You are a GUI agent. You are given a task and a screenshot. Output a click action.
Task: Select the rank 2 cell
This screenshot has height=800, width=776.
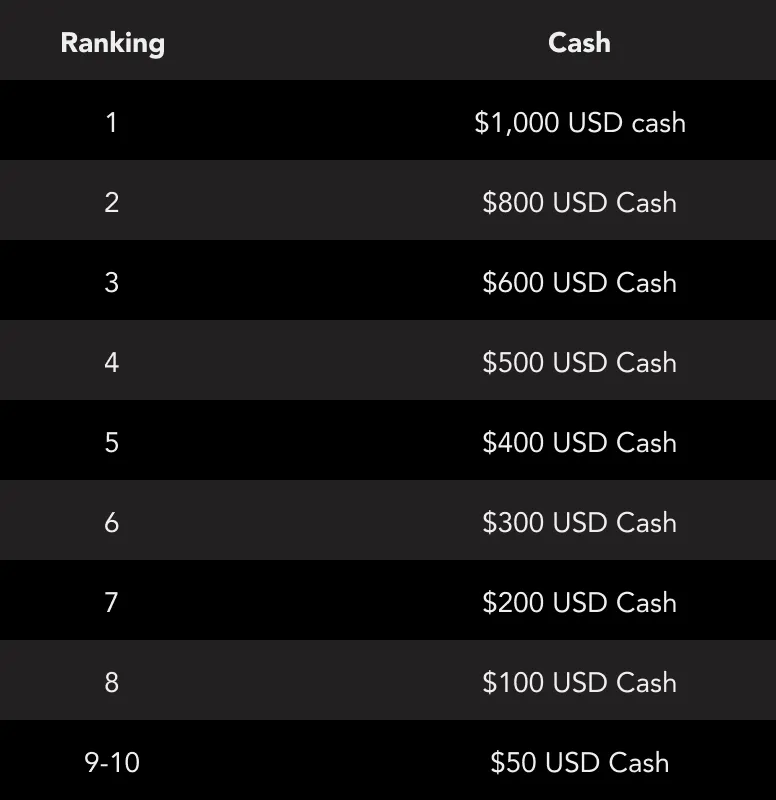pos(111,203)
